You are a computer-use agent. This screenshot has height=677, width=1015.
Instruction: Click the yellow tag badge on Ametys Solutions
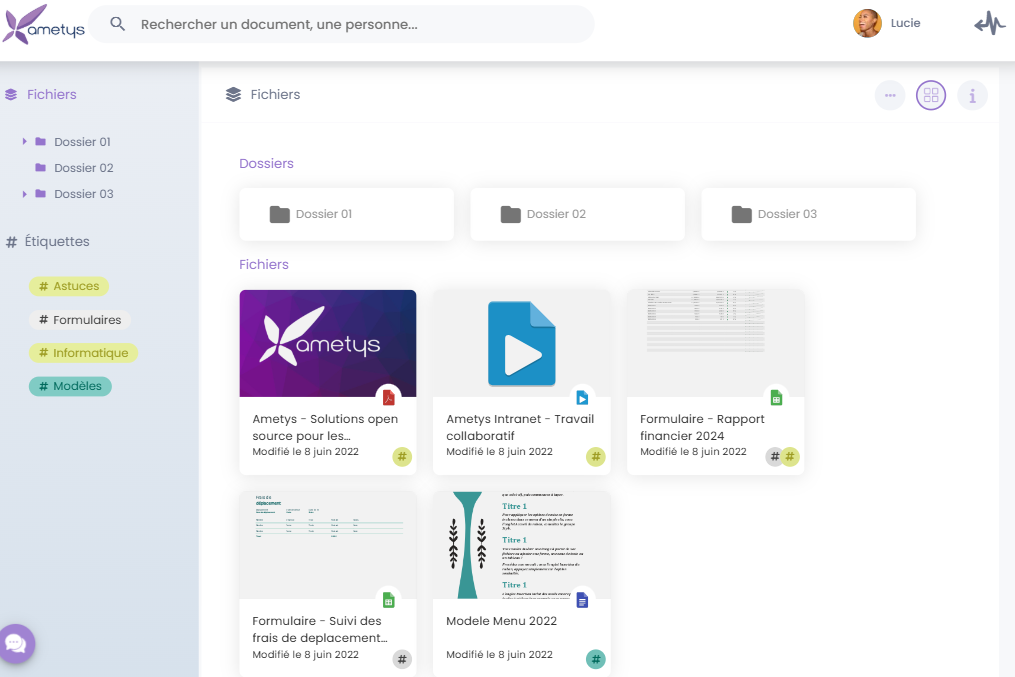402,457
